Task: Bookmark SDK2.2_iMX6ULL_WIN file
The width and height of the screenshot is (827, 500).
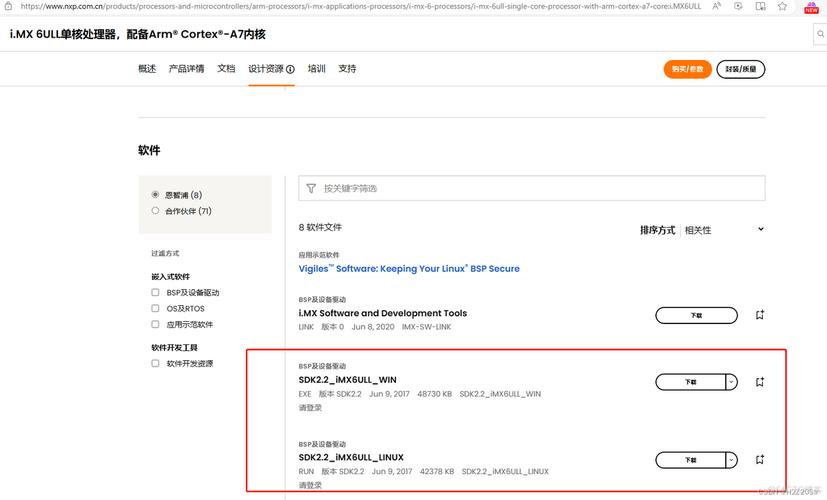Action: 759,382
